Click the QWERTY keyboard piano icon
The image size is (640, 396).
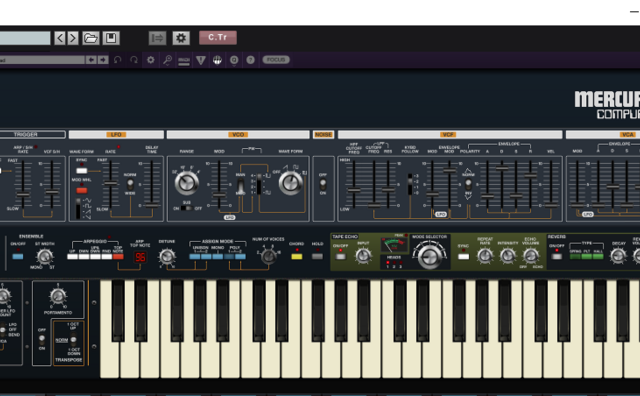pos(184,61)
